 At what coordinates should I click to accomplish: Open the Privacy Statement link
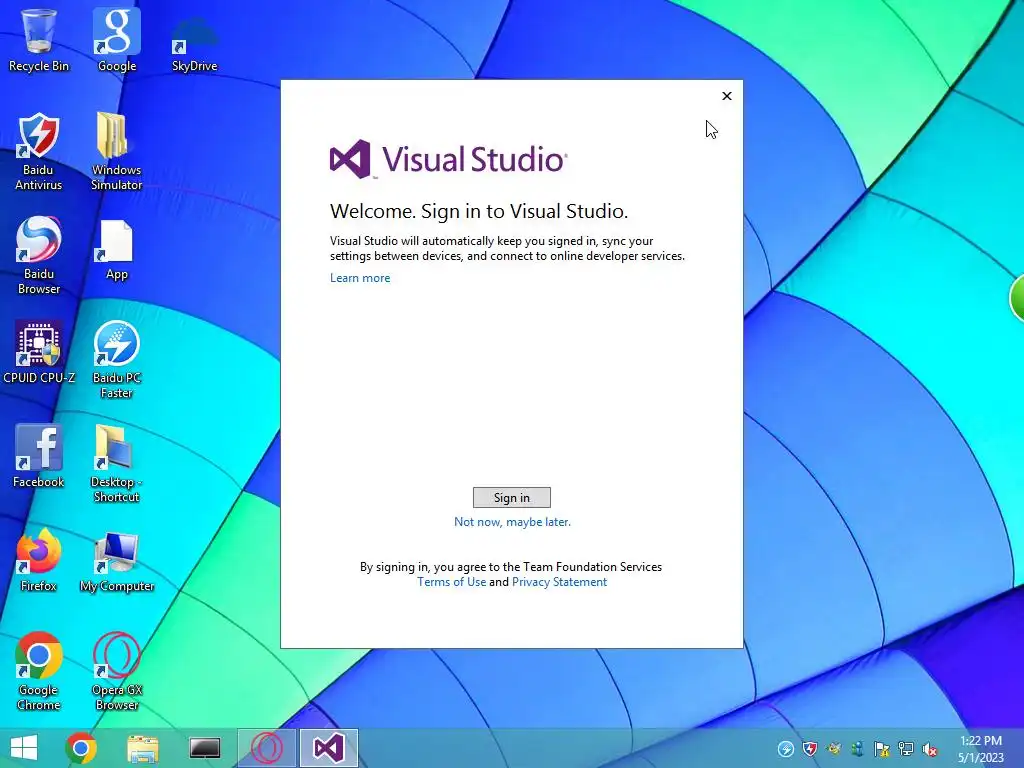coord(559,582)
